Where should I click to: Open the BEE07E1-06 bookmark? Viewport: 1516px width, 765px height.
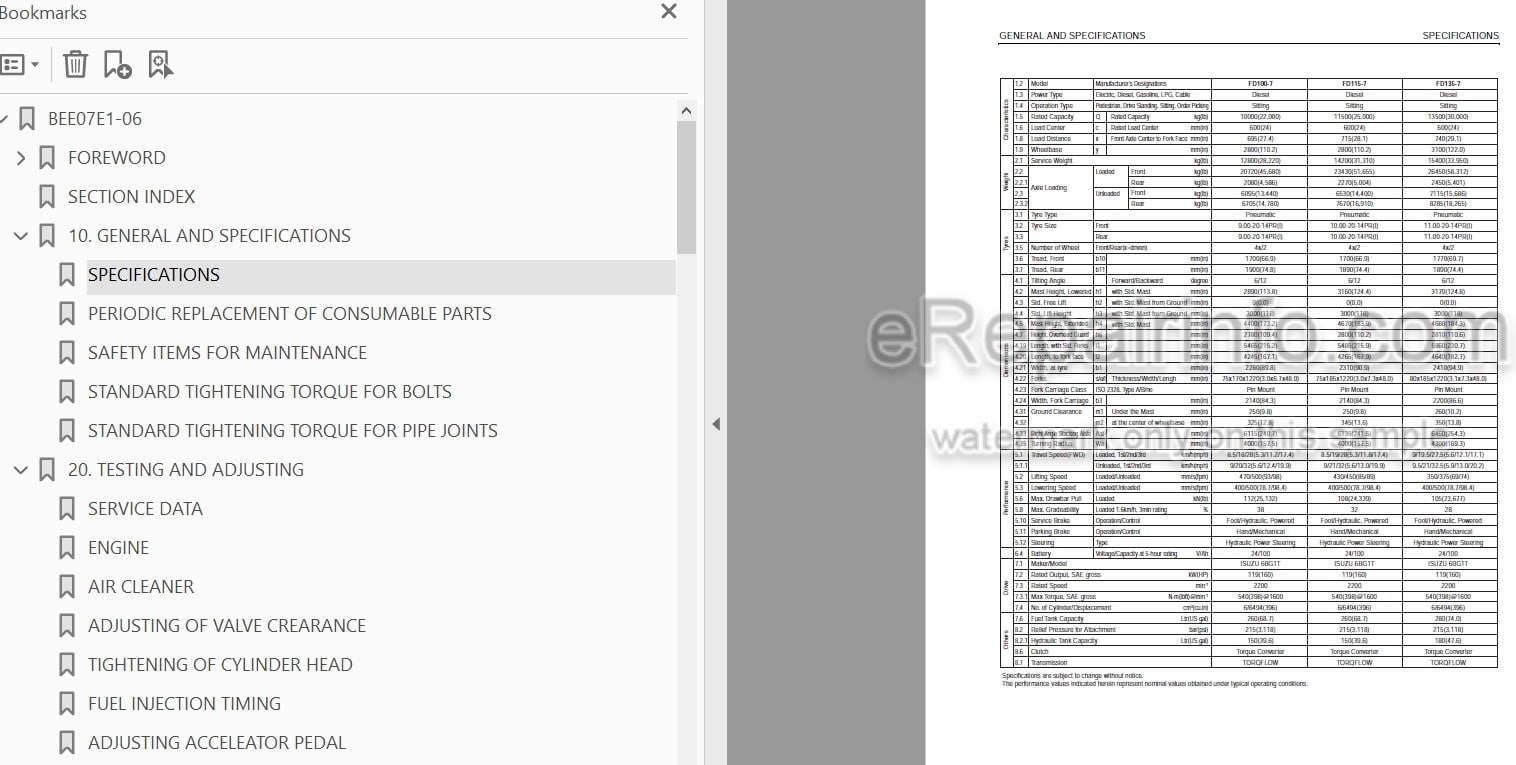95,119
